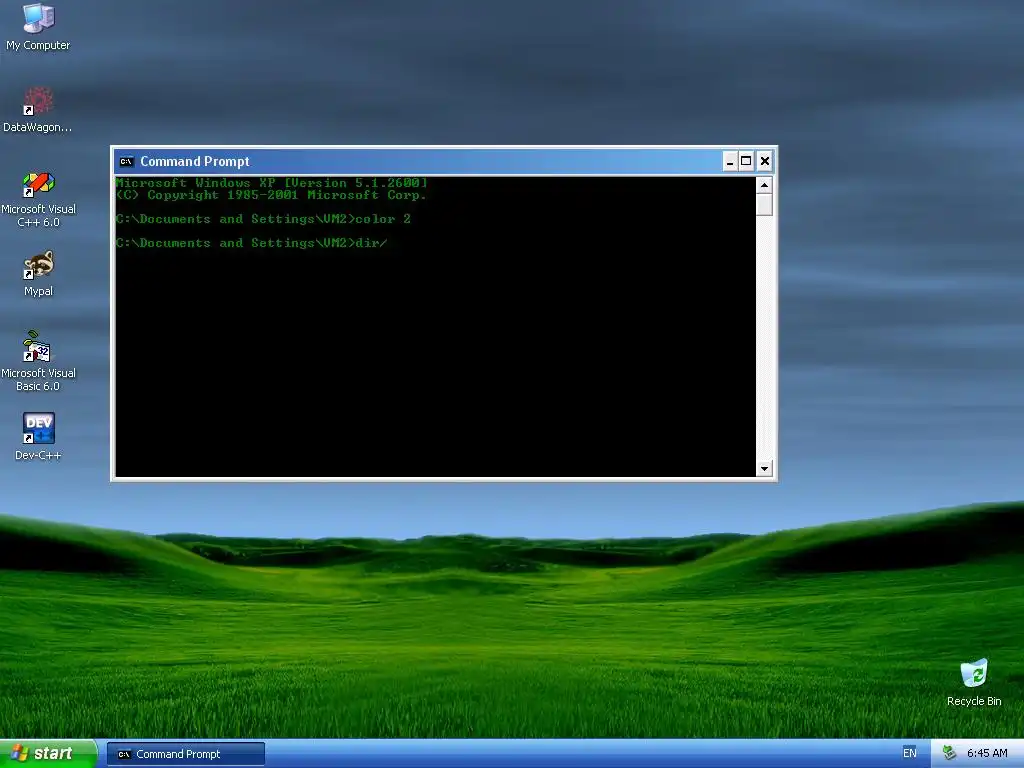Click the Microsoft Windows XP version line

(272, 182)
